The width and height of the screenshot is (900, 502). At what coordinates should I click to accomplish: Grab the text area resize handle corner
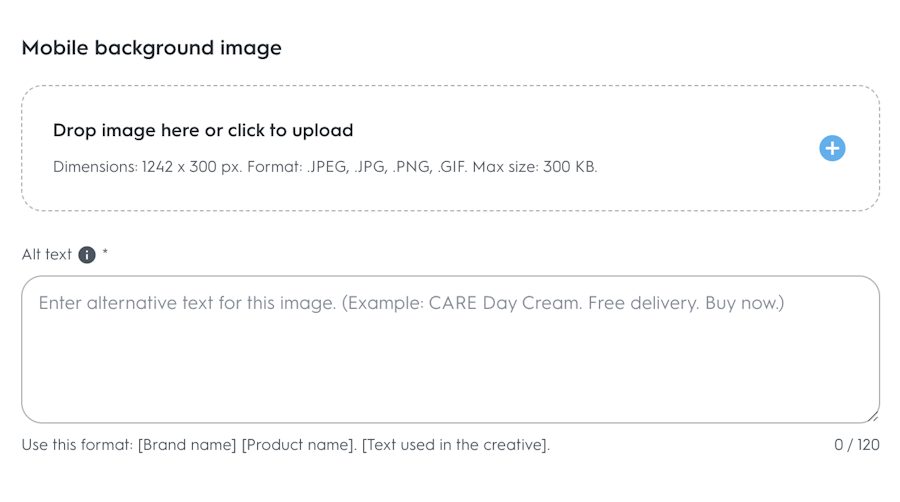[873, 416]
